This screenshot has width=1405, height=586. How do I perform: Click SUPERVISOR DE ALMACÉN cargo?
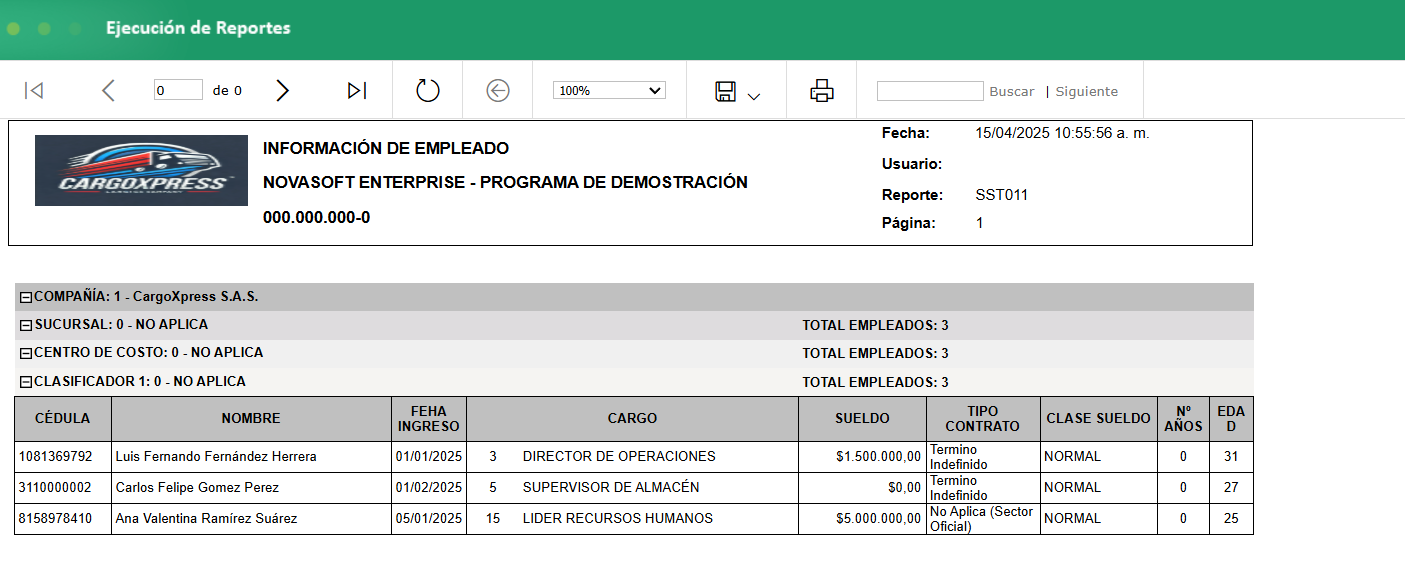tap(611, 487)
